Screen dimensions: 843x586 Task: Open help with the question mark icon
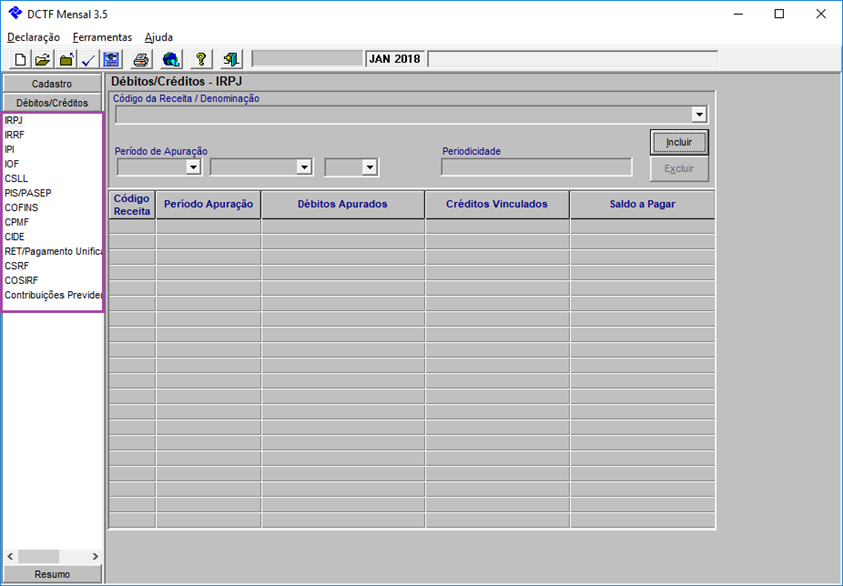pos(201,59)
